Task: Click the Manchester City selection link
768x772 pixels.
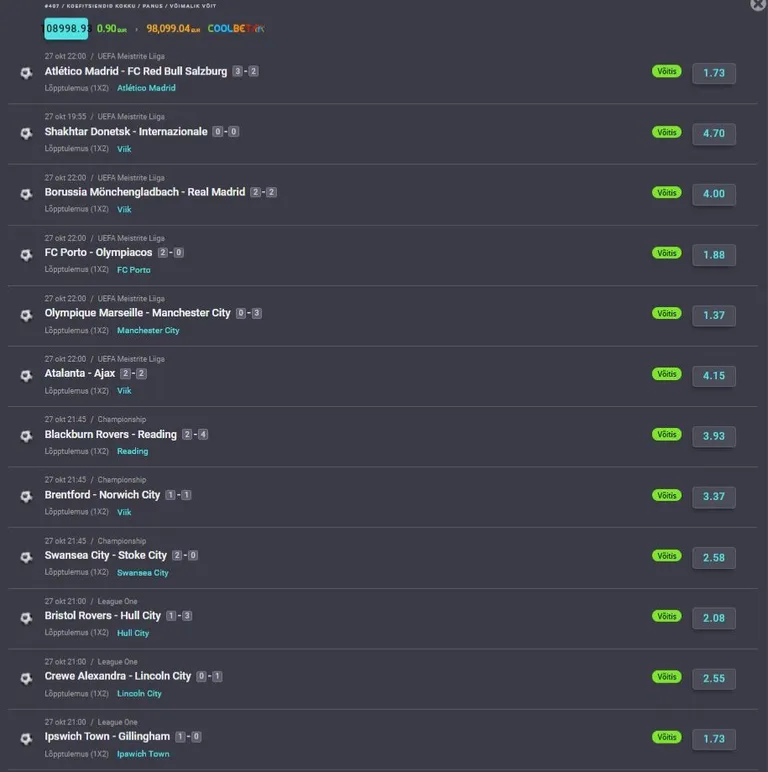Action: click(148, 330)
